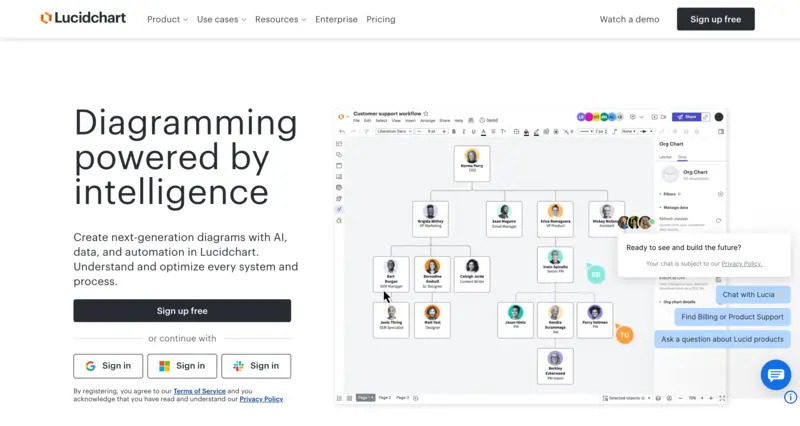Go to the Enterprise page
Screen dimensions: 800x426
(336, 19)
